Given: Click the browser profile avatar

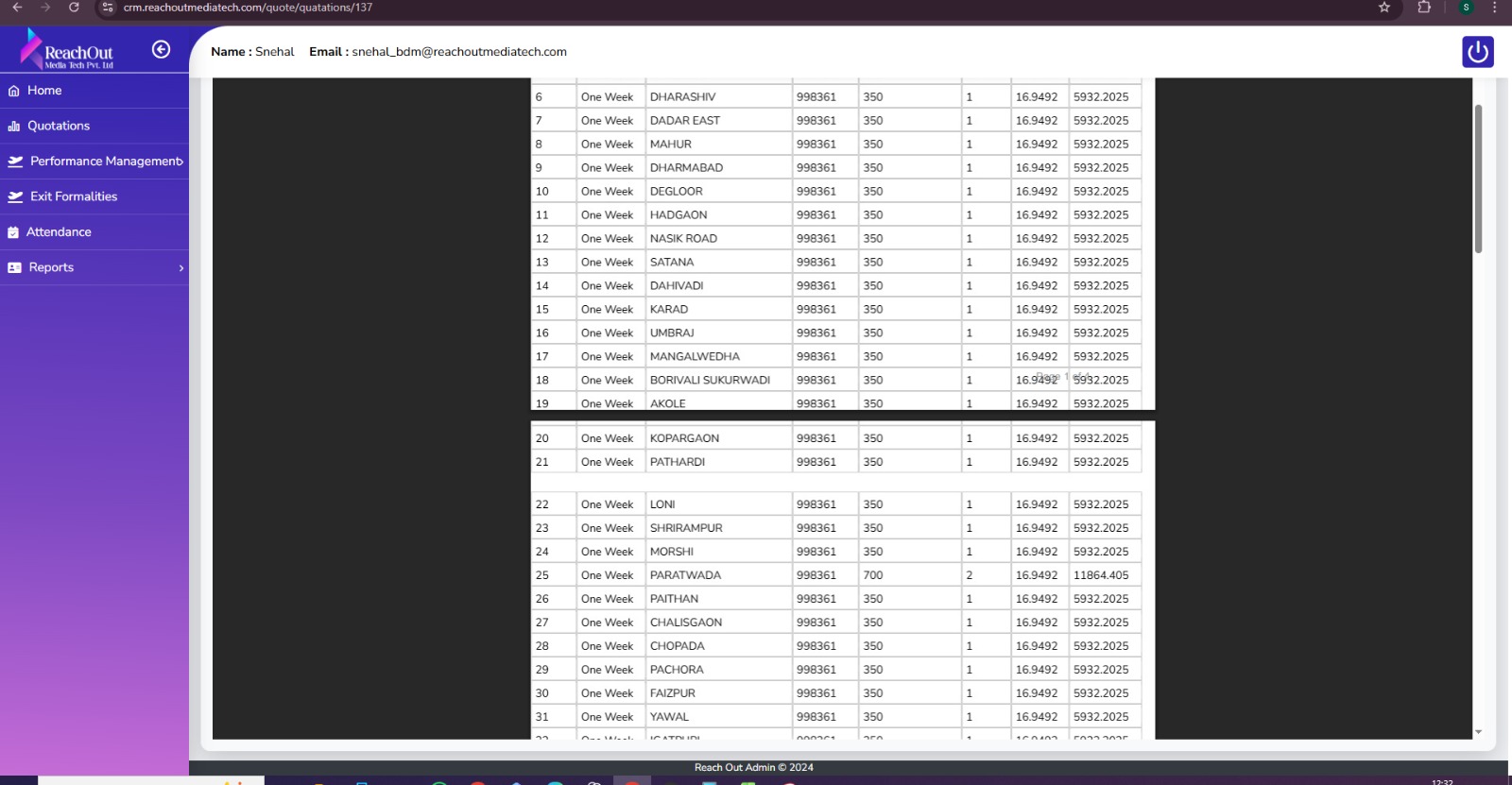Looking at the screenshot, I should tap(1466, 8).
